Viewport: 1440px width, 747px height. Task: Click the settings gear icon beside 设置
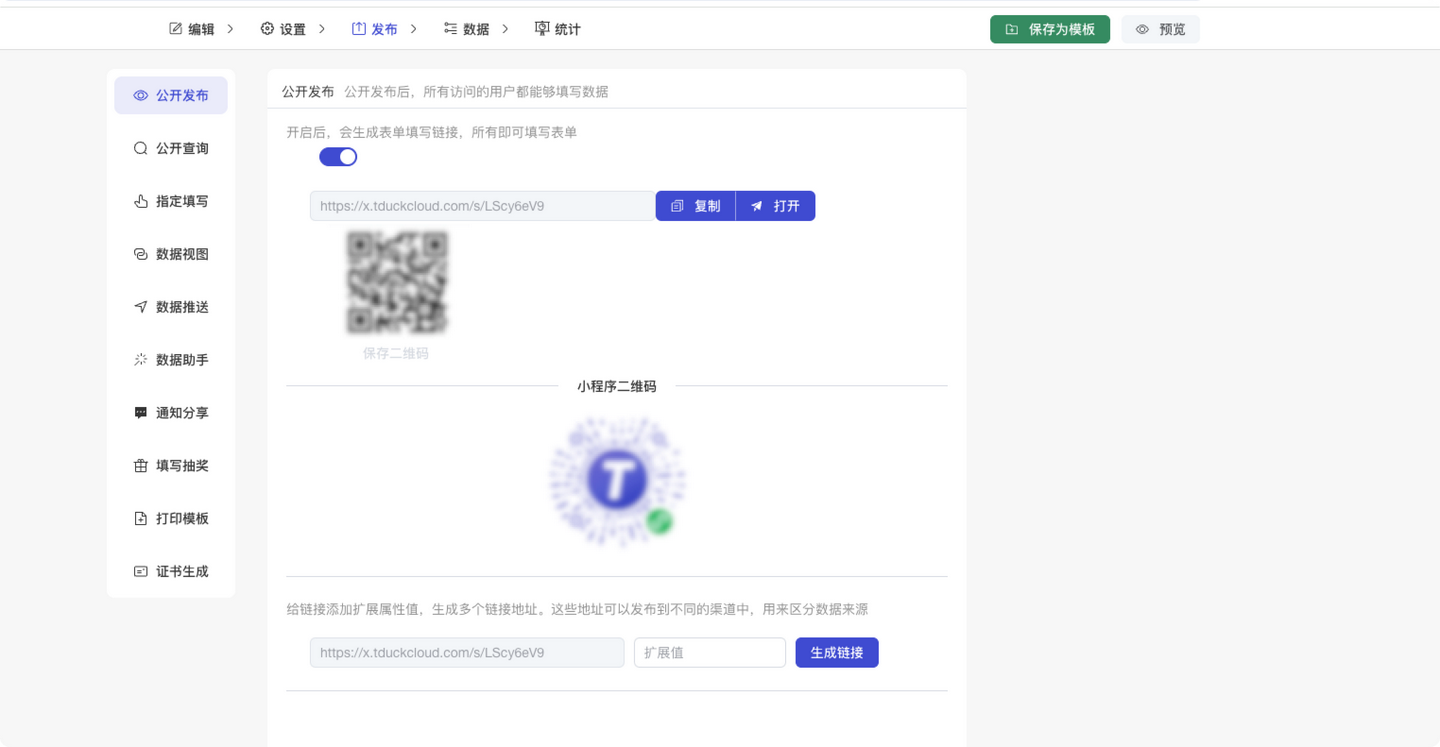[267, 29]
